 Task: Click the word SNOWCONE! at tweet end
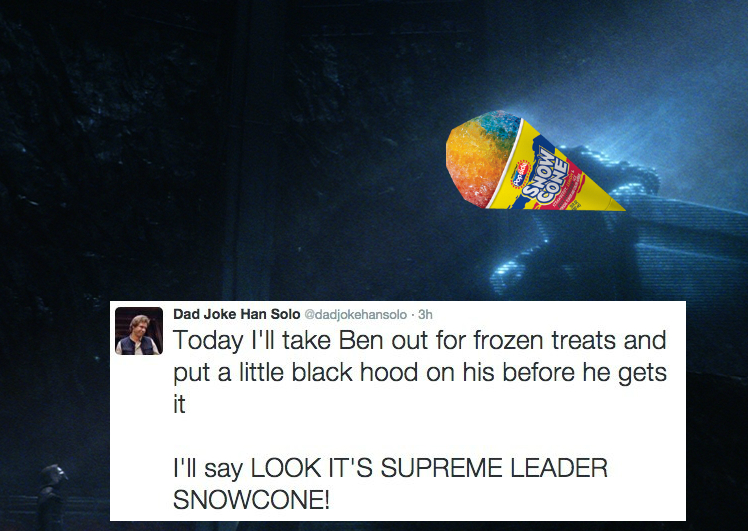click(251, 500)
